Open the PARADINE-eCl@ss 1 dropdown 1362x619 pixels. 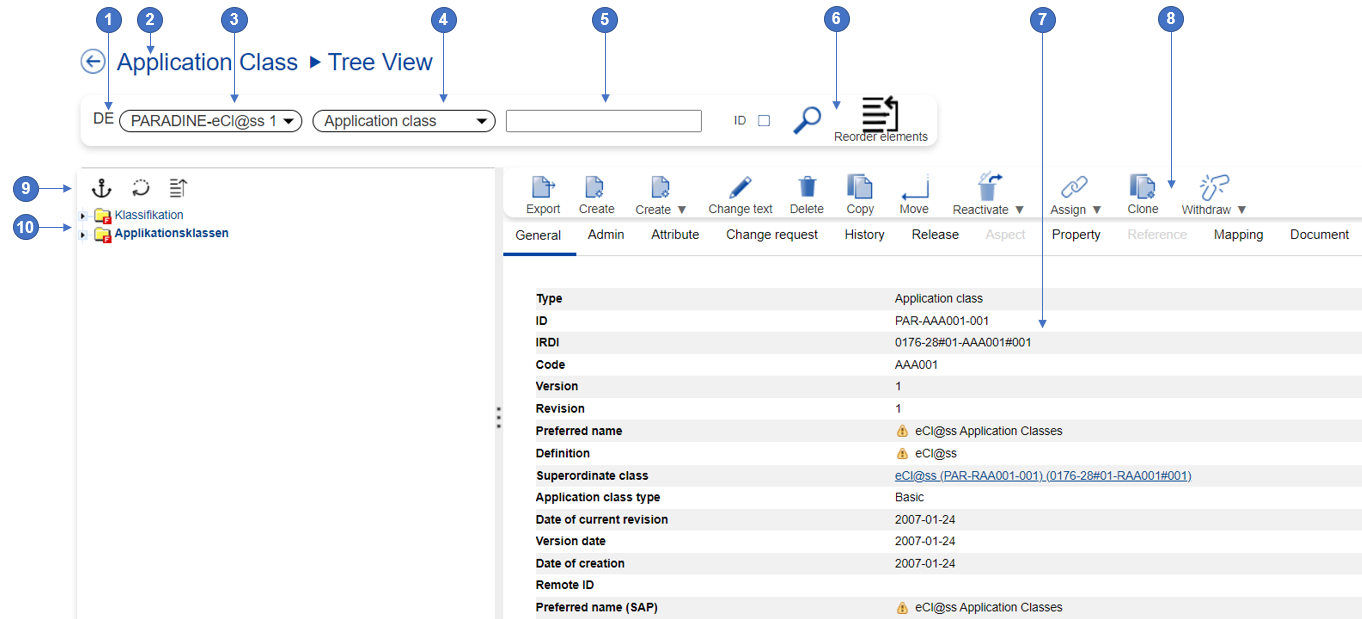pos(210,121)
